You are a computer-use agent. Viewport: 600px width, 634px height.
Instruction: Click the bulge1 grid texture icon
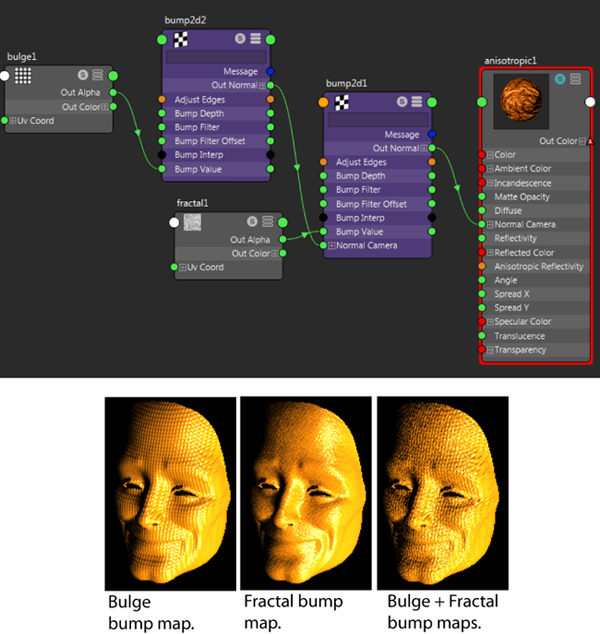23,76
